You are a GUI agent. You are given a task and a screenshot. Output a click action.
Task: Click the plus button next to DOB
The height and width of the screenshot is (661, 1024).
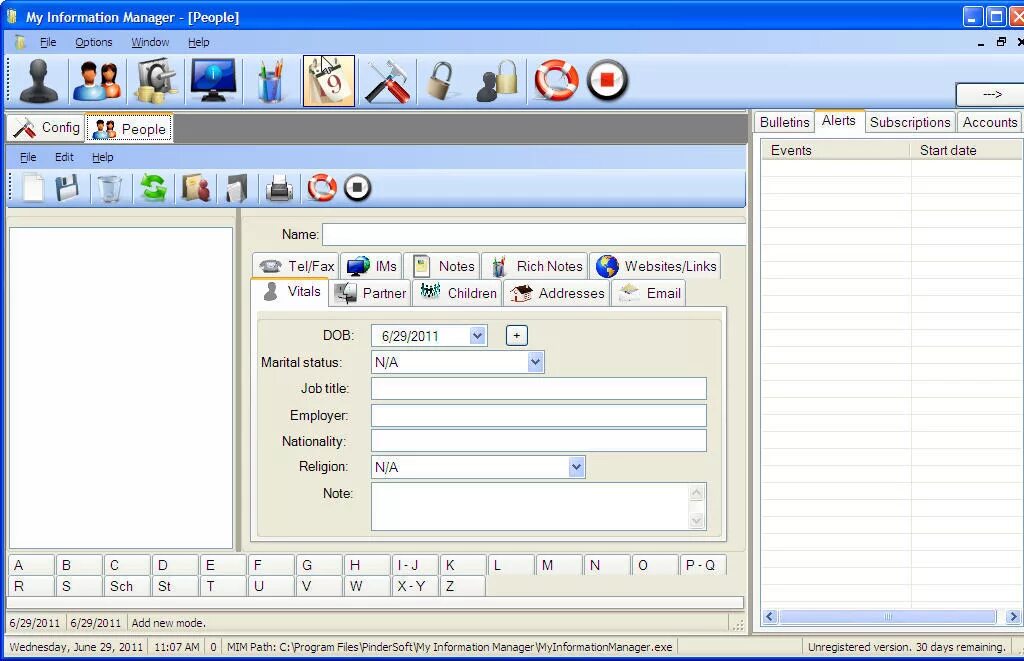point(517,336)
